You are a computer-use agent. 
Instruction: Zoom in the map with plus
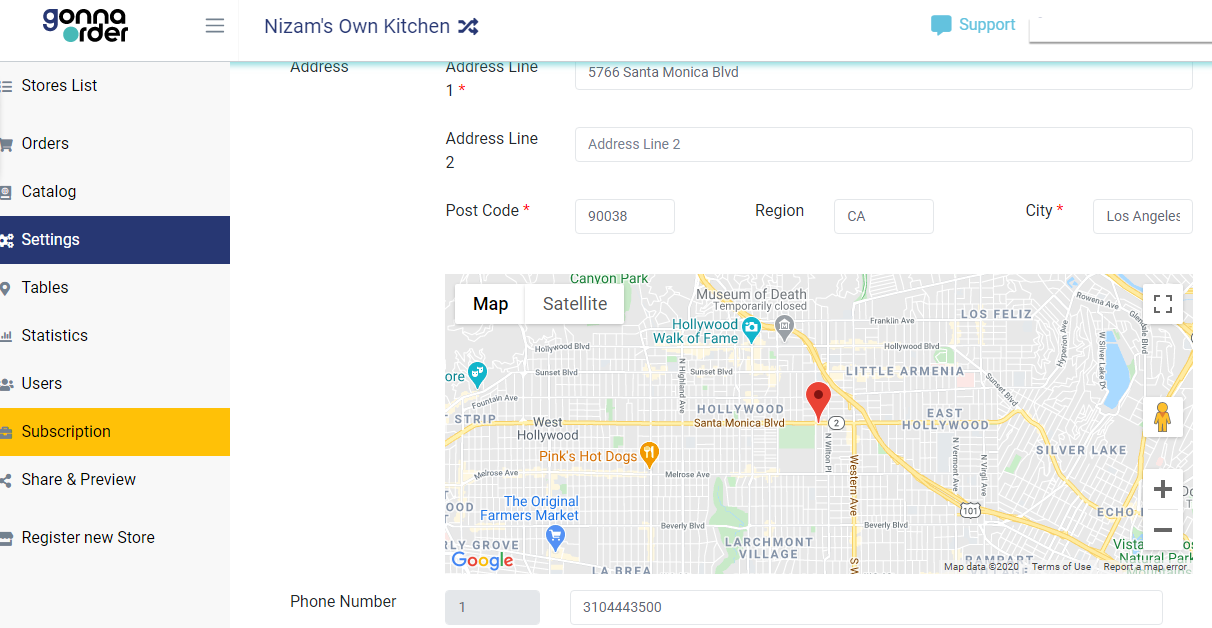click(1163, 490)
